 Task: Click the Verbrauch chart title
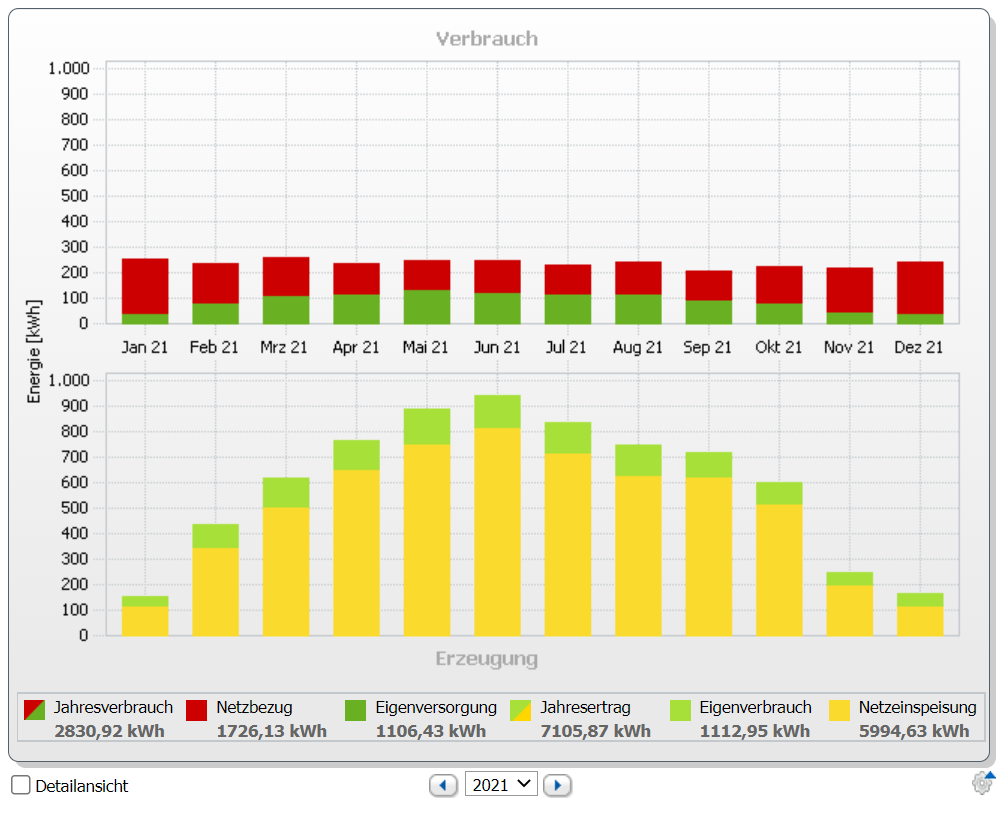click(487, 39)
